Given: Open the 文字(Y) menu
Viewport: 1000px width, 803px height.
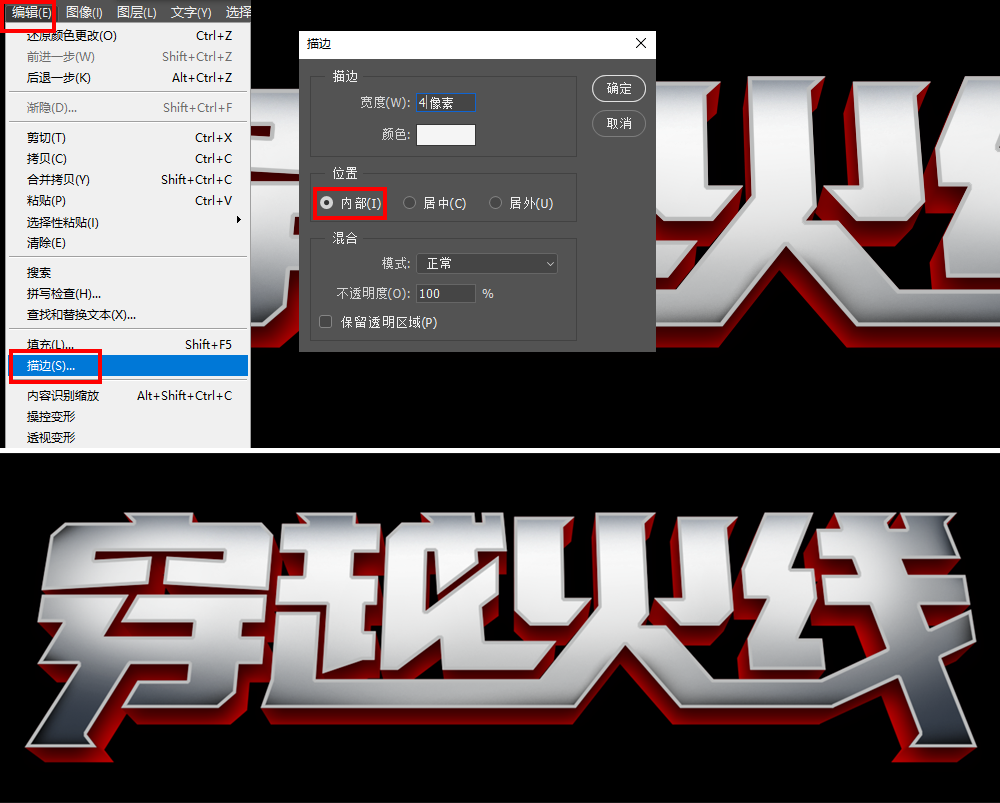Looking at the screenshot, I should tap(191, 12).
